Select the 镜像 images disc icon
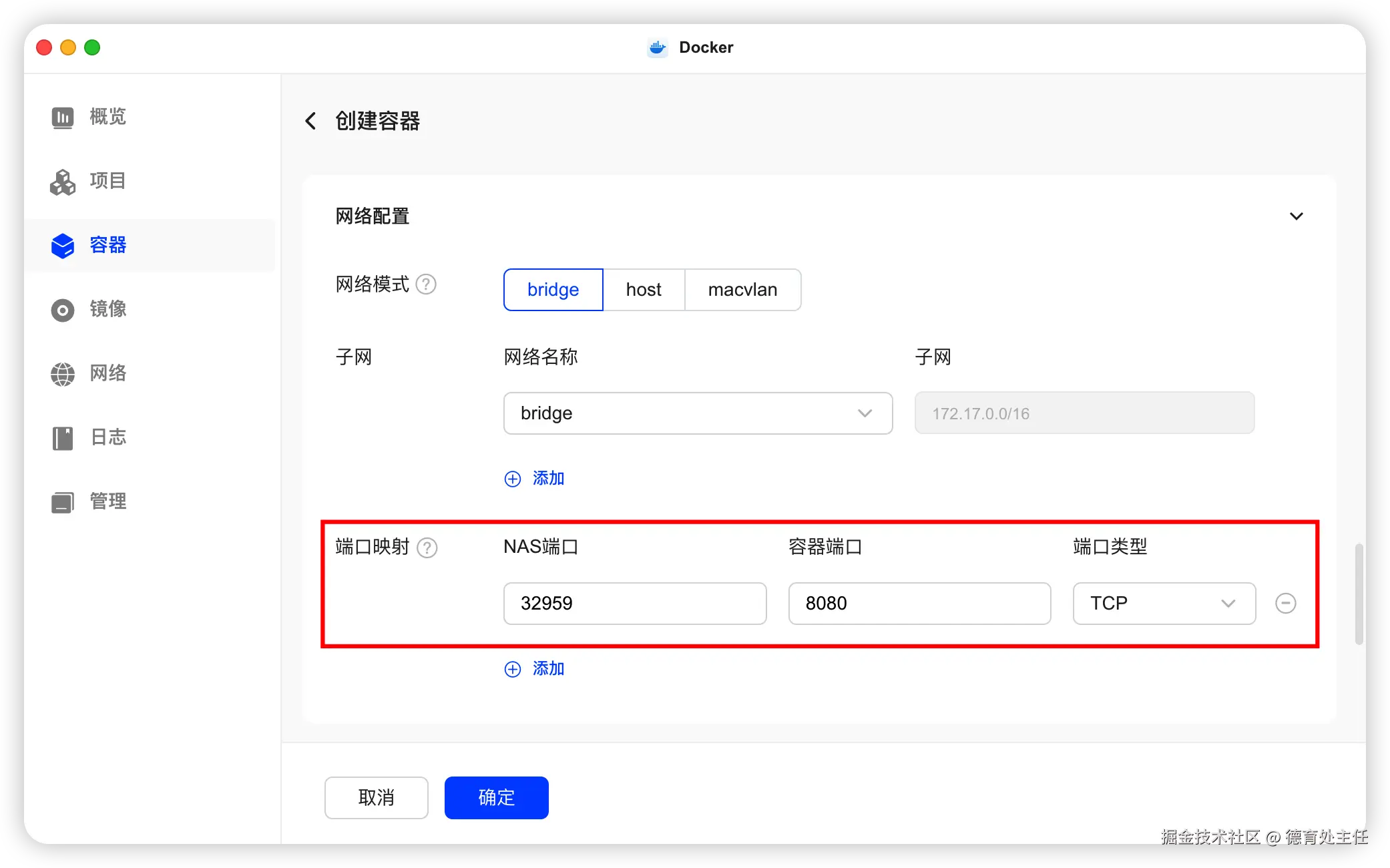Image resolution: width=1390 pixels, height=868 pixels. [63, 310]
